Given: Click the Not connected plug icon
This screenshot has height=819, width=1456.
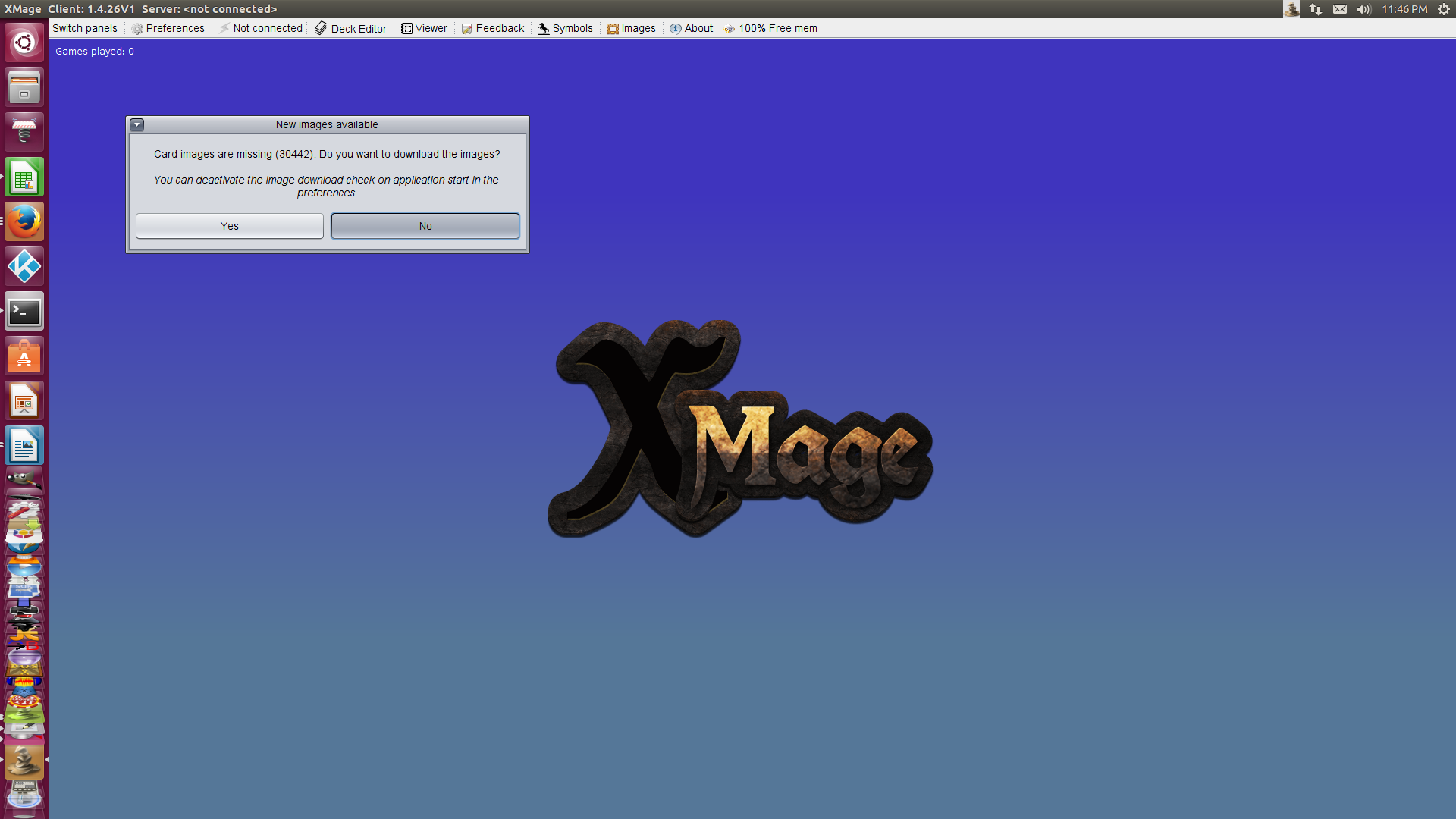Looking at the screenshot, I should click(224, 28).
